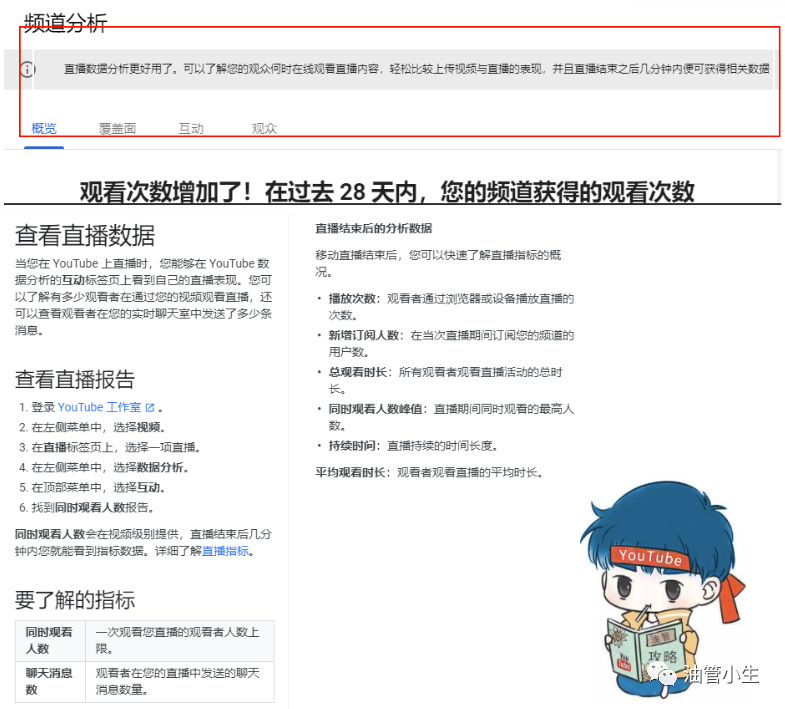Click the 同时观看人数峰值 bullet item

447,417
